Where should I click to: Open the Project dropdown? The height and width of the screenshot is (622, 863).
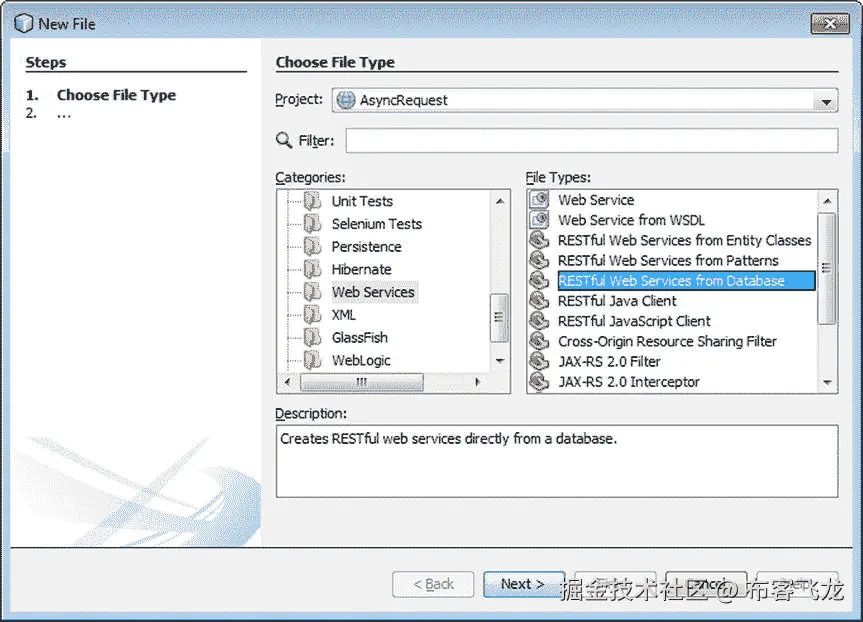[827, 100]
